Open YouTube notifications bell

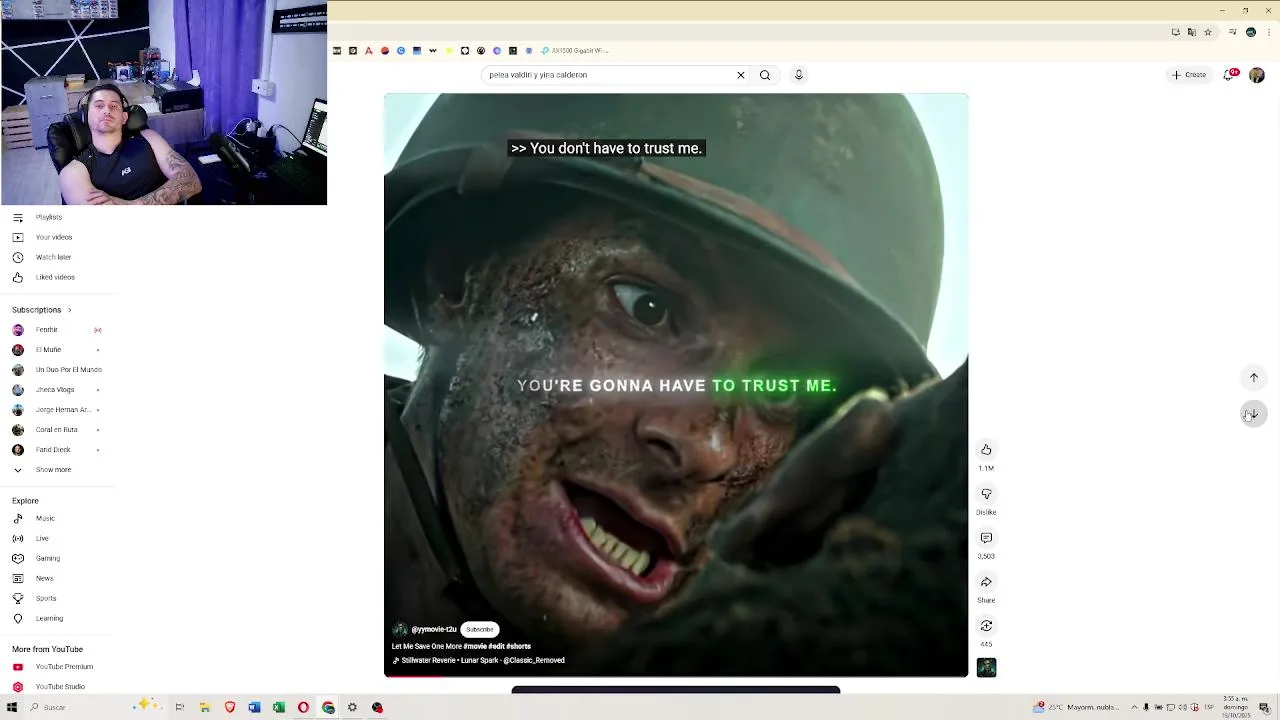(1230, 75)
